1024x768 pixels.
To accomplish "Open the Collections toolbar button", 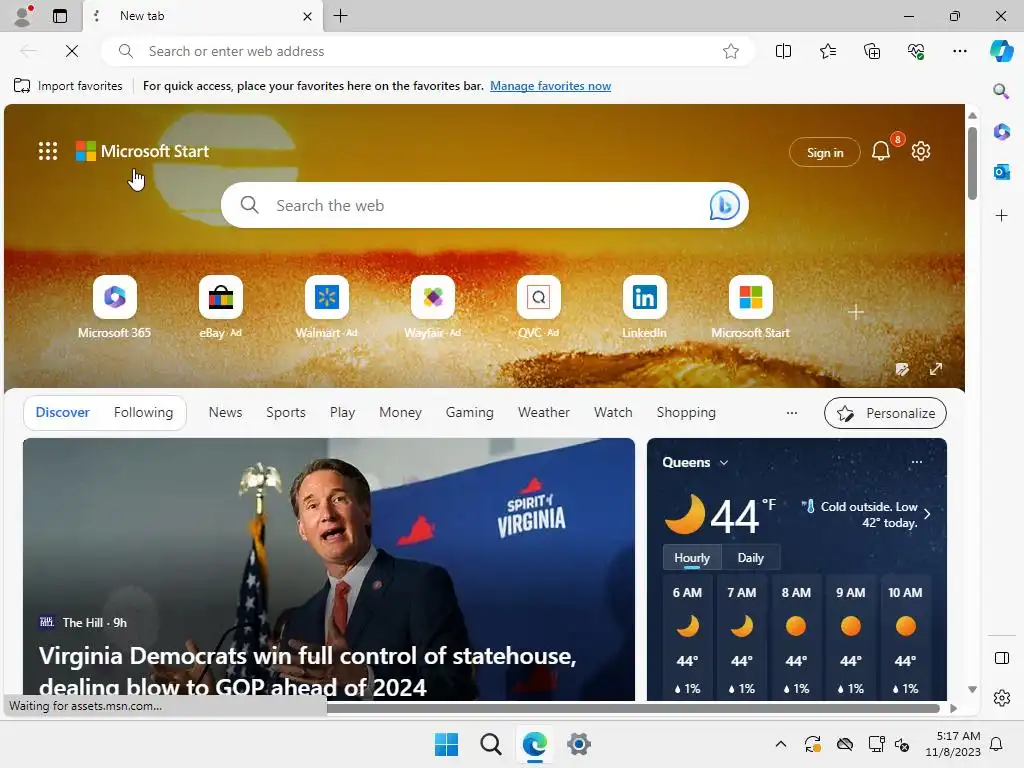I will coord(872,51).
